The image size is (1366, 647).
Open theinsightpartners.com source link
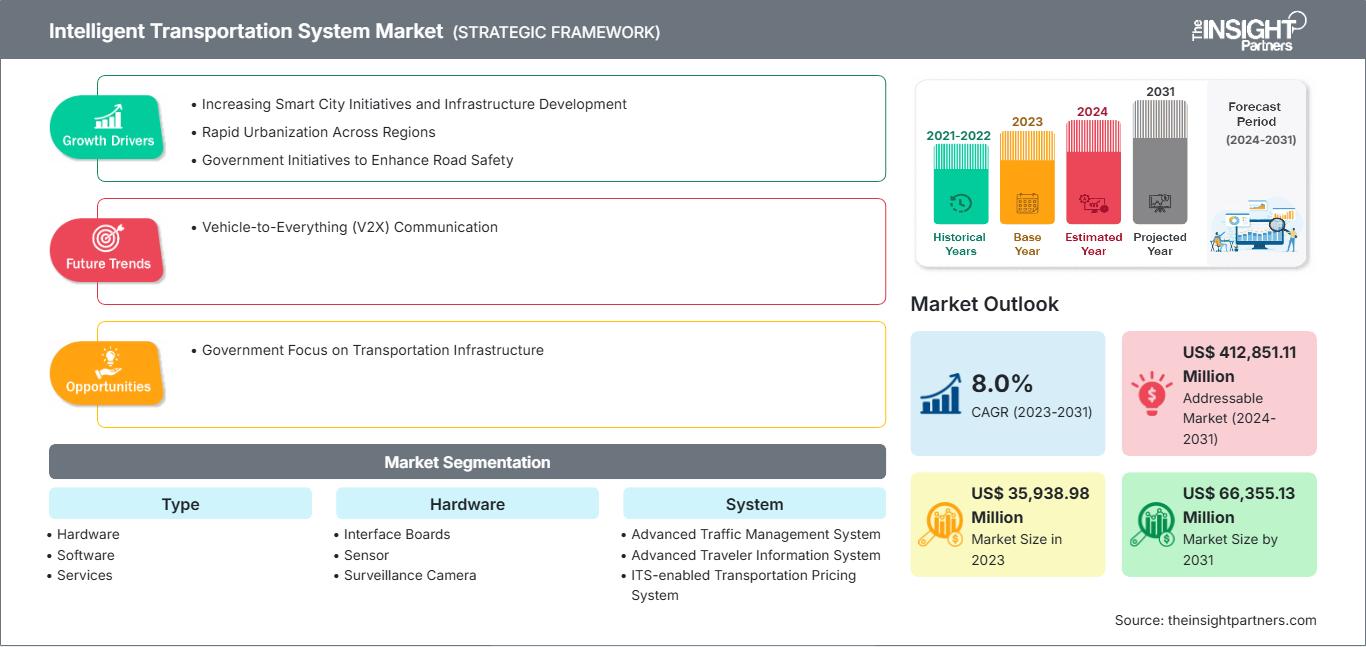(x=1243, y=620)
